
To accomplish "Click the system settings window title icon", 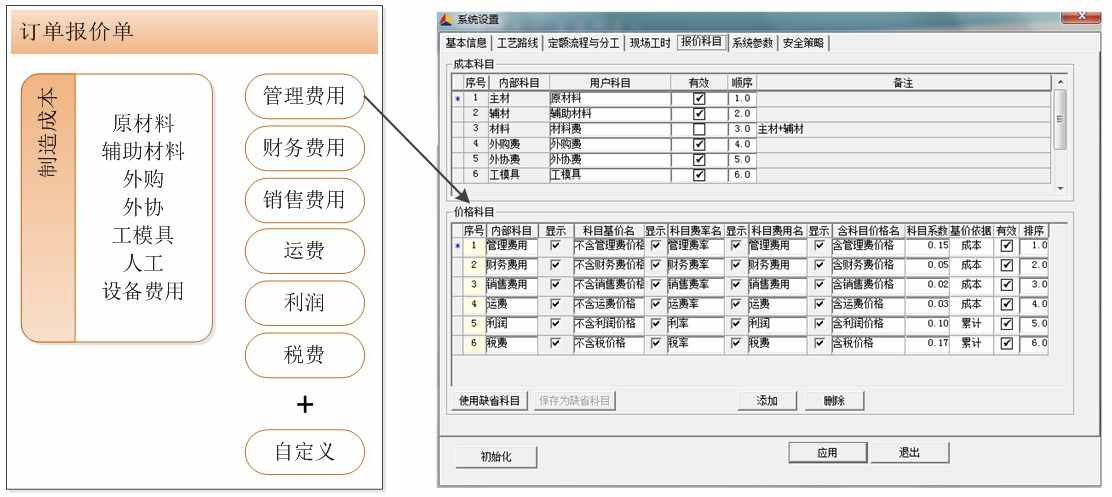I will tap(446, 19).
